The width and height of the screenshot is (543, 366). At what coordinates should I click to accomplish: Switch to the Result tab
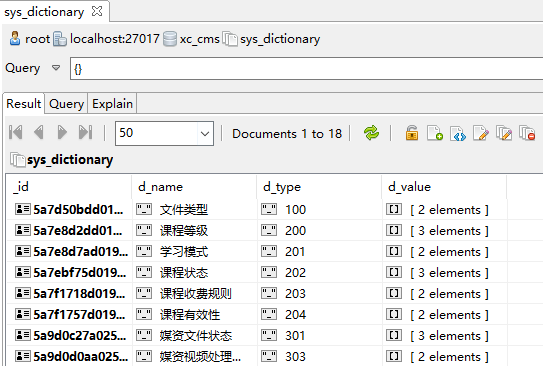[24, 104]
